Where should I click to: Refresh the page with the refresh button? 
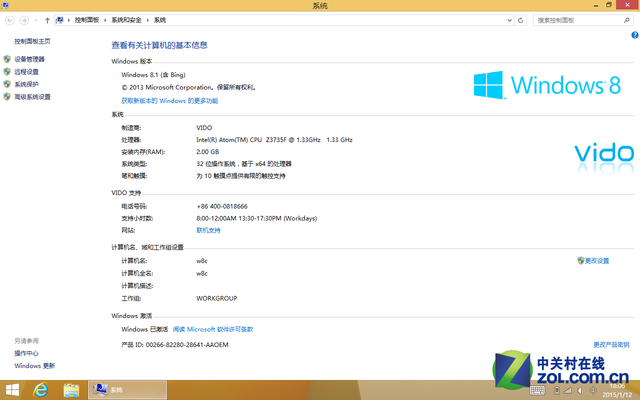[x=520, y=20]
